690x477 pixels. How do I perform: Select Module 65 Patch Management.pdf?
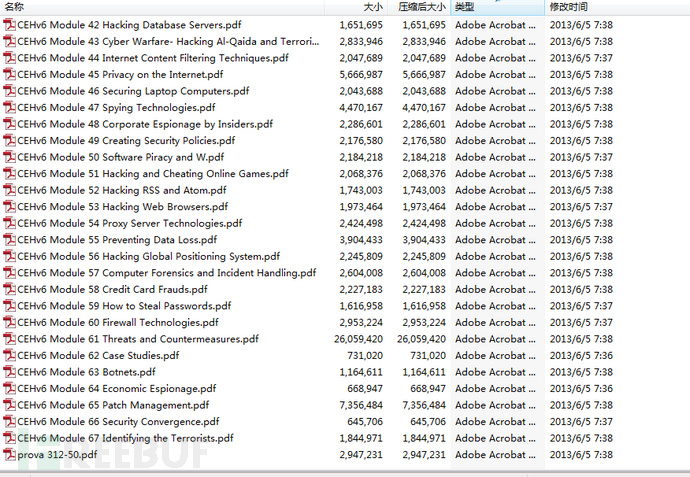113,405
